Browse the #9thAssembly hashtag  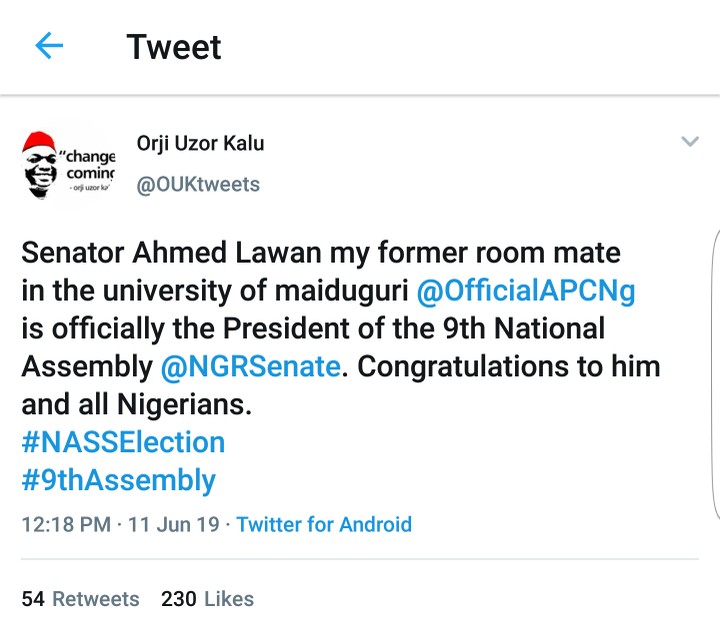[118, 480]
